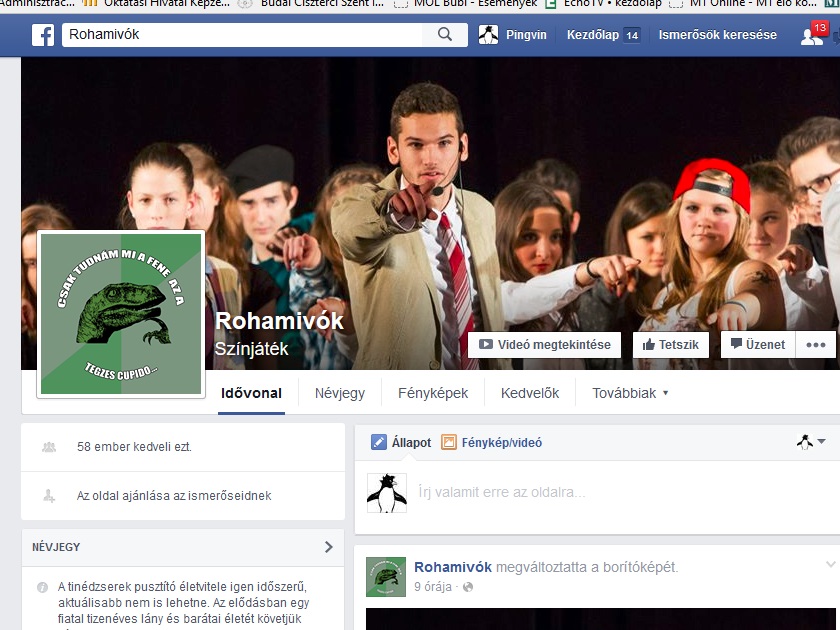
Task: Expand the Névjegy section chevron
Action: coord(329,547)
